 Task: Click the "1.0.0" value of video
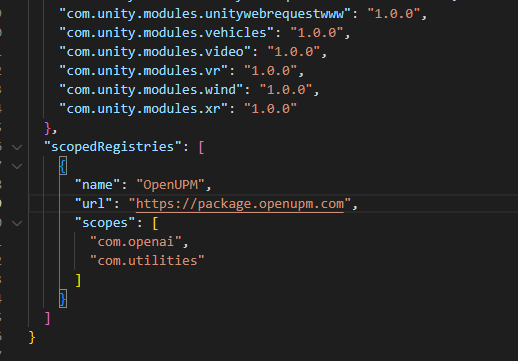point(294,52)
